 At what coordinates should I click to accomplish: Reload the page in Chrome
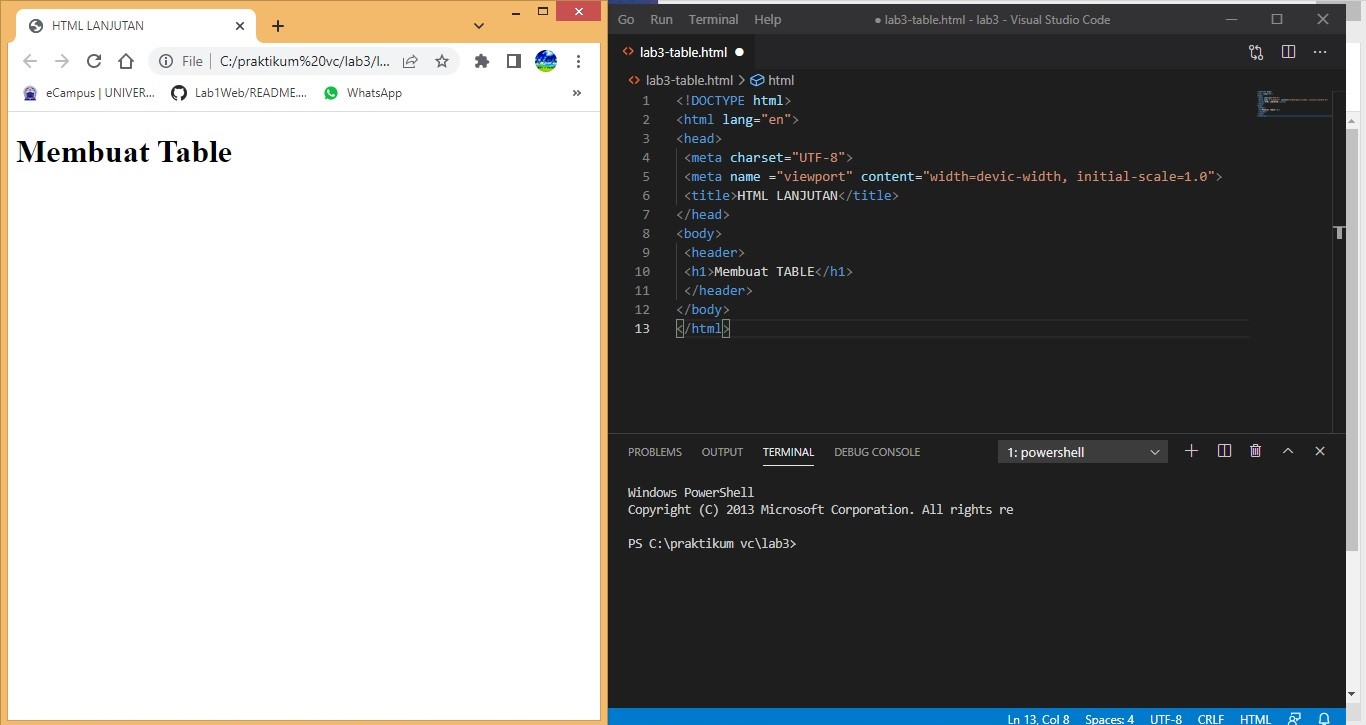pos(94,60)
